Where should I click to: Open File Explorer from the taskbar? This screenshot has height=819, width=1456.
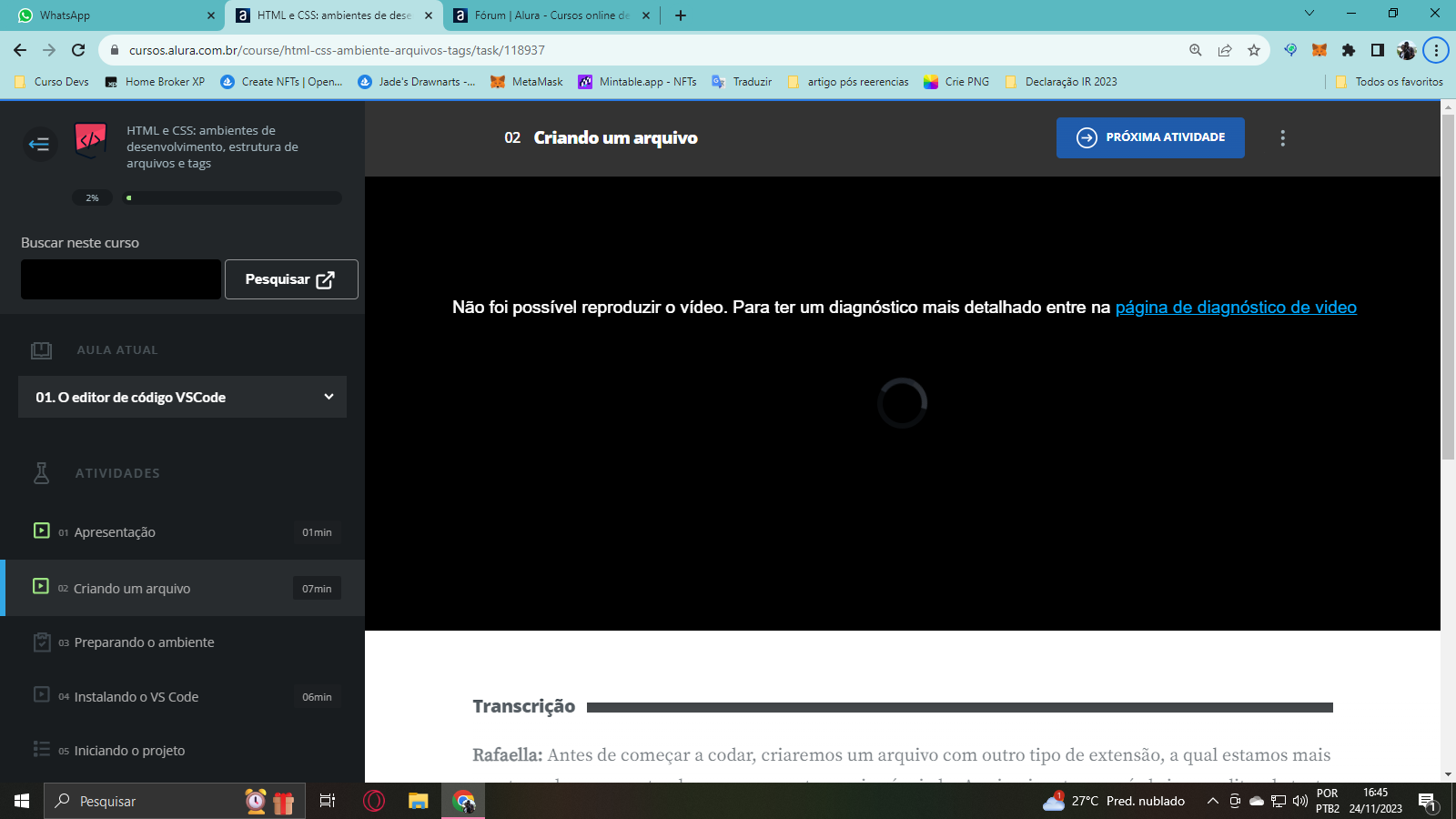coord(419,801)
